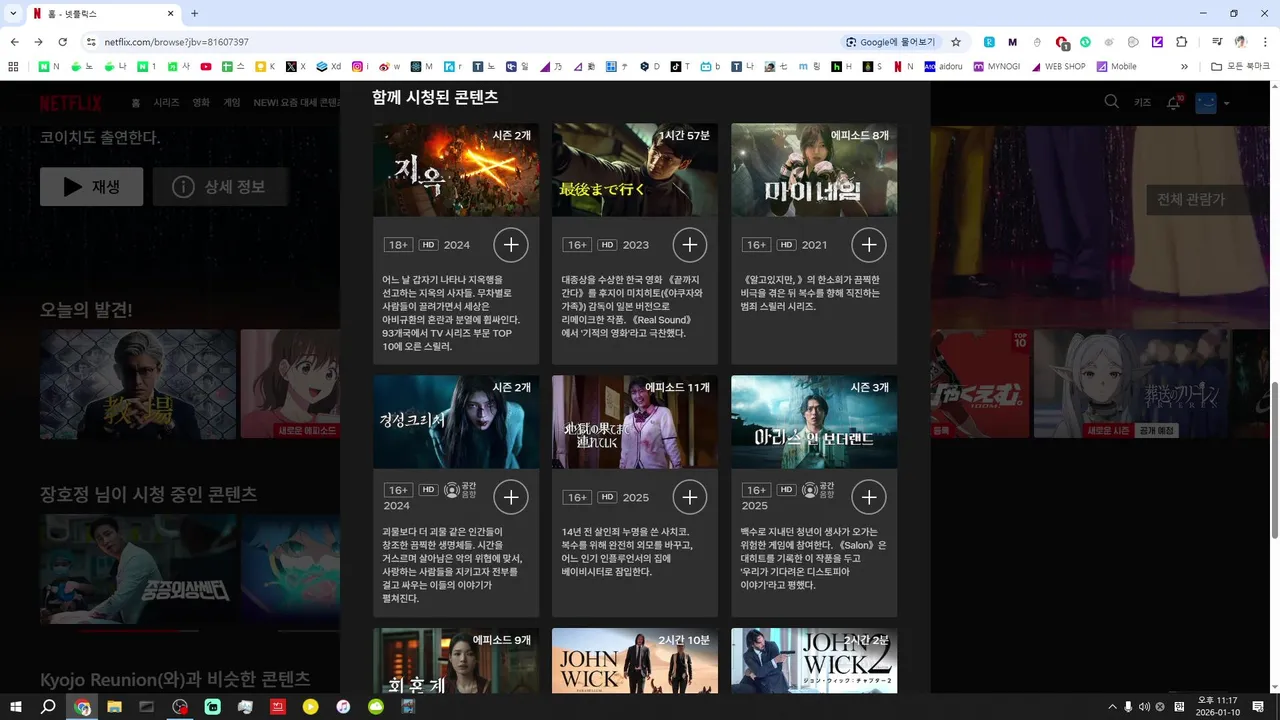Open the Mobile bookmark
This screenshot has height=720, width=1280.
click(x=1117, y=67)
